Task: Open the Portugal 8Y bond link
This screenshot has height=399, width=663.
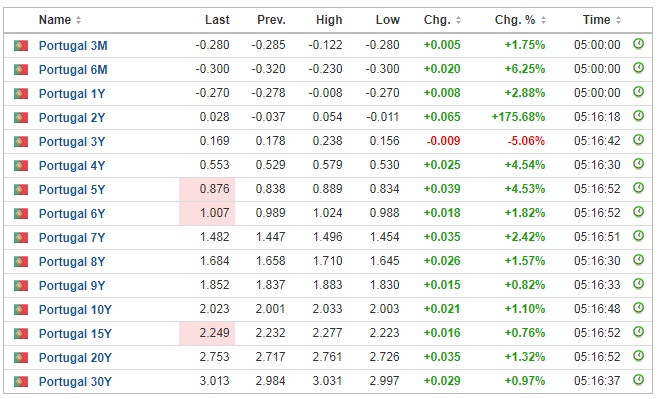Action: click(71, 262)
